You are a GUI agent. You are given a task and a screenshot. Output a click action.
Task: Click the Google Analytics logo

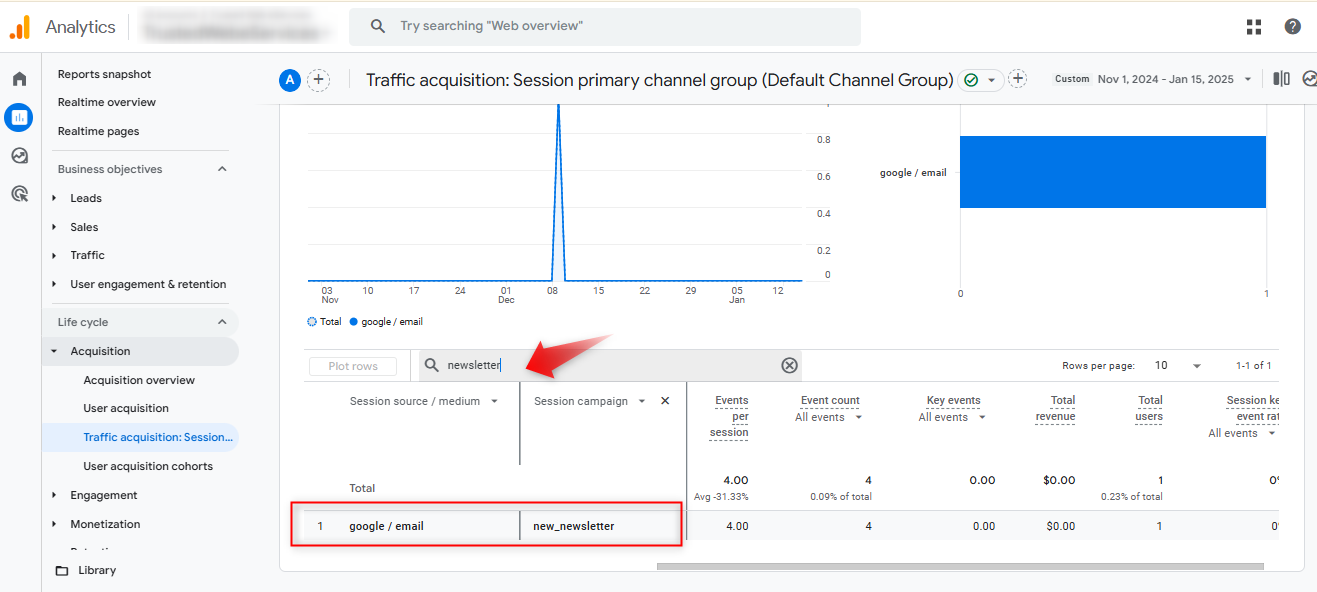(x=20, y=27)
